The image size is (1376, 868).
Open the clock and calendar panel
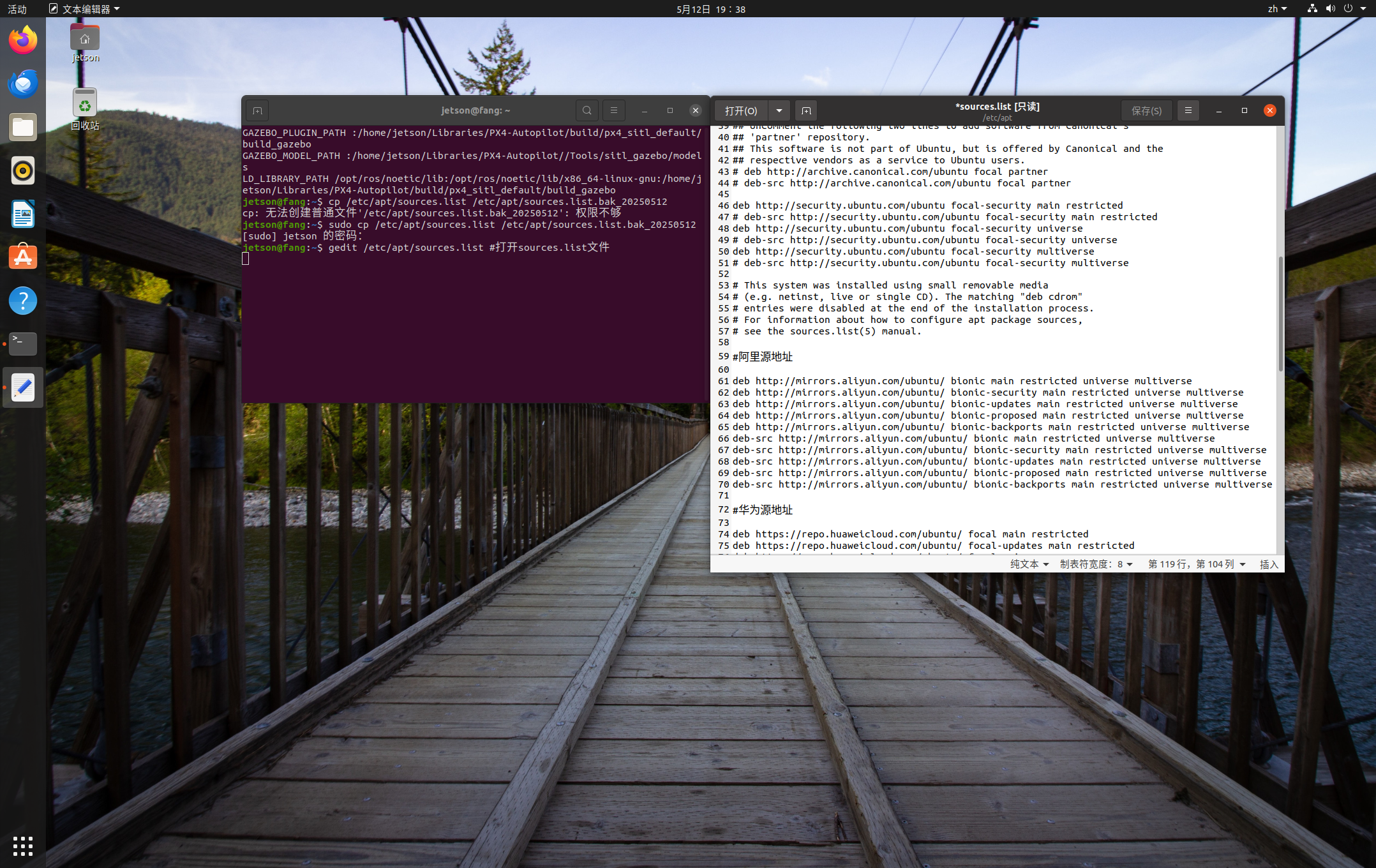click(711, 9)
